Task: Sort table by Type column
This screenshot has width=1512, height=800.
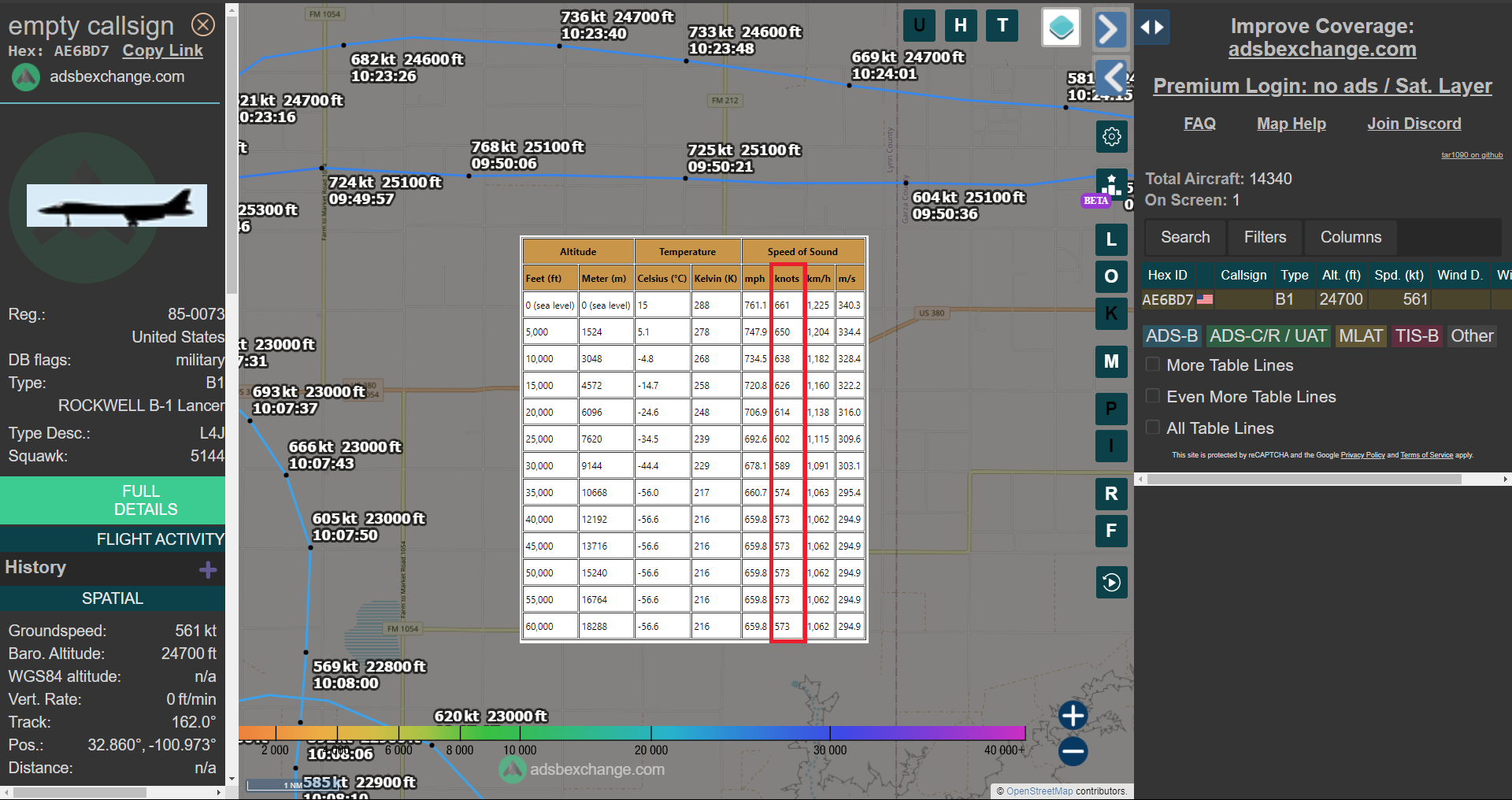Action: [1294, 275]
